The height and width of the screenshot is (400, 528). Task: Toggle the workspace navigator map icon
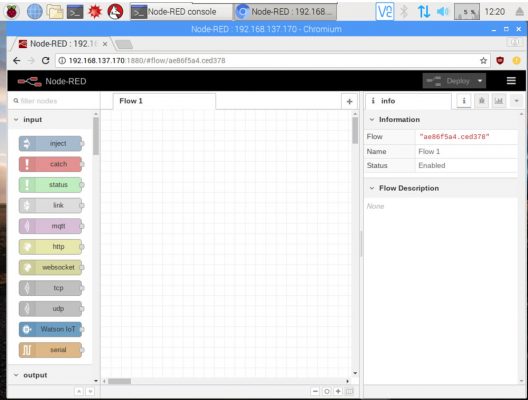(x=350, y=391)
